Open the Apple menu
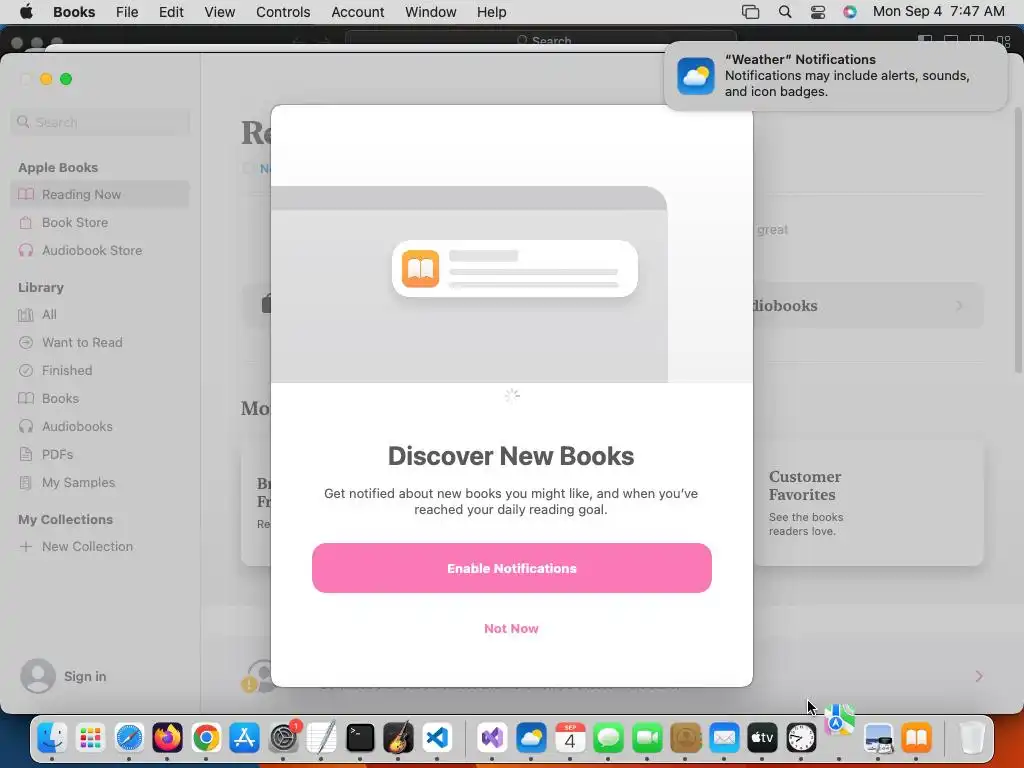 [26, 12]
